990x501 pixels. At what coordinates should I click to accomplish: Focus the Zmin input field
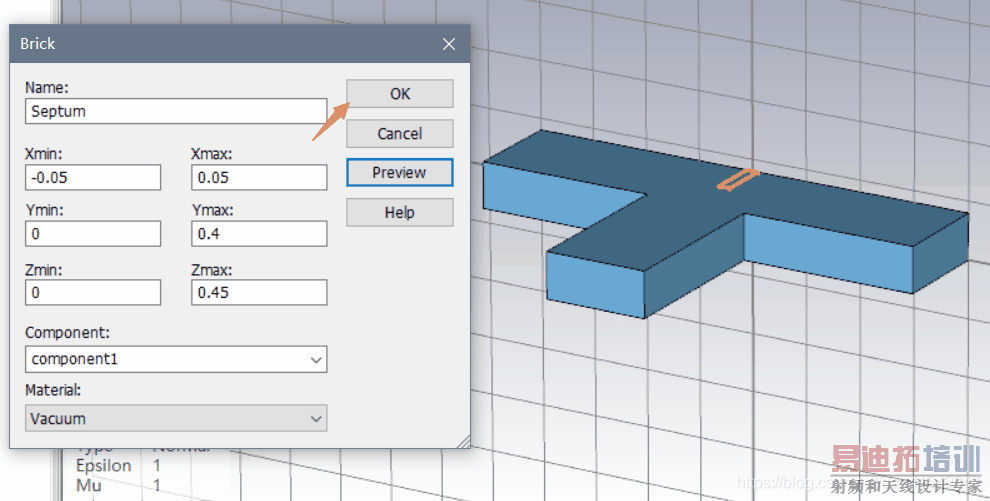93,292
